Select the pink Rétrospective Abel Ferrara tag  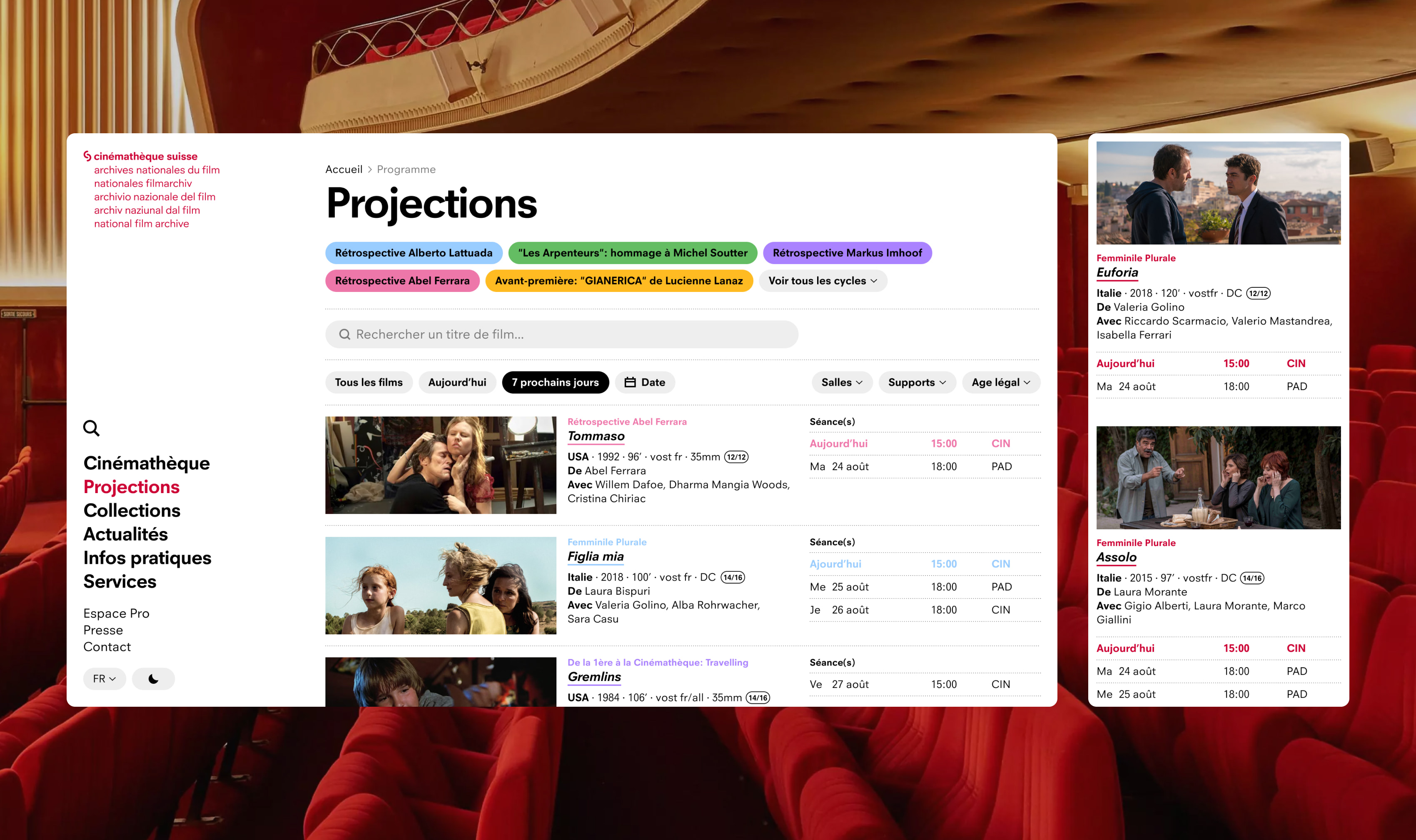[x=402, y=281]
